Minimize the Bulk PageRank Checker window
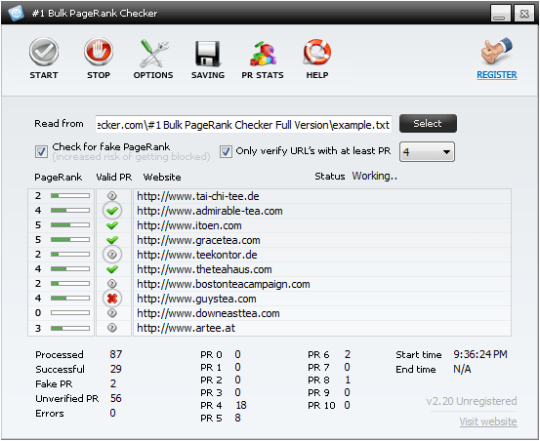This screenshot has height=441, width=540. coord(500,14)
